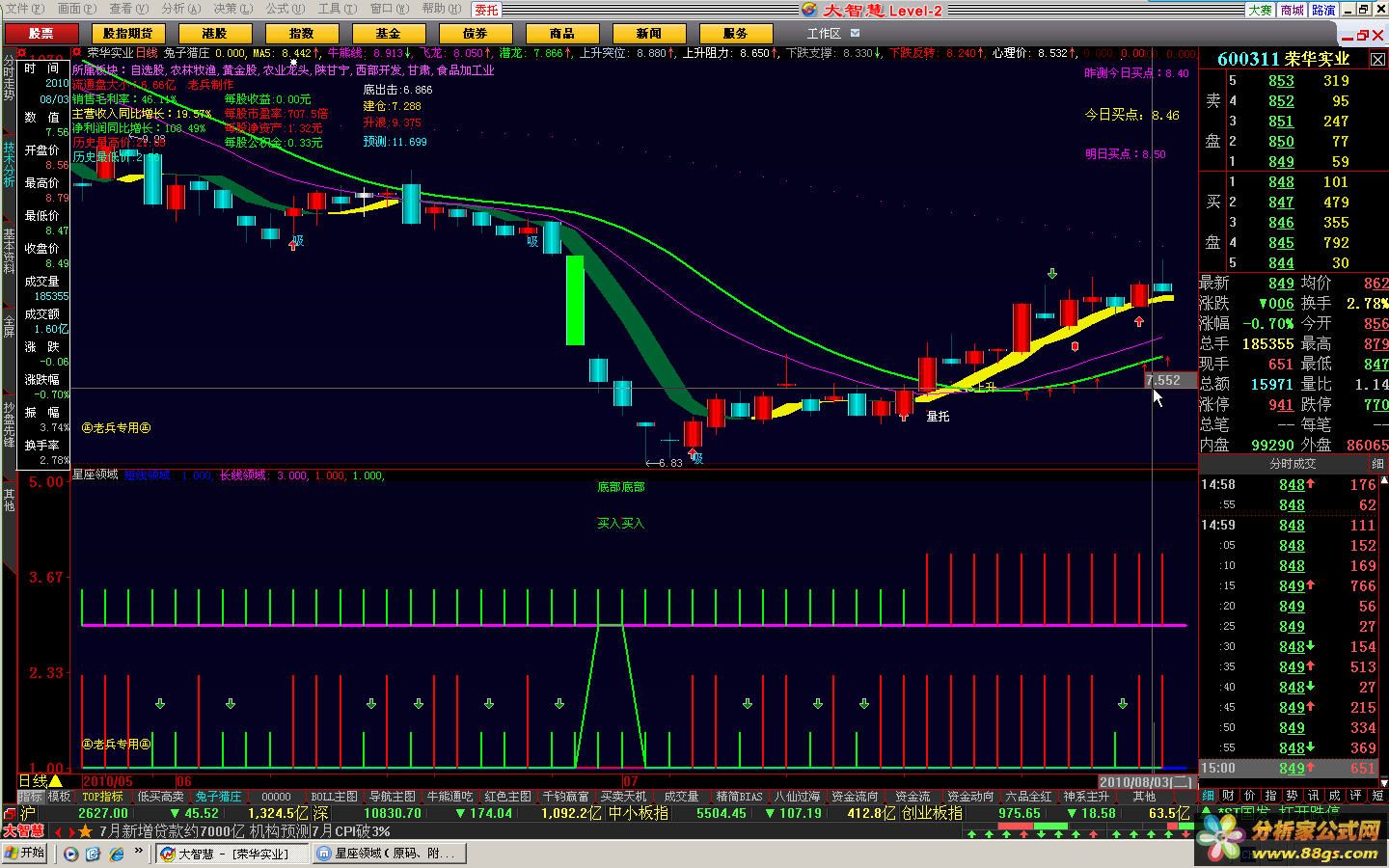Open the 路演 link at top right
The image size is (1389, 868).
tap(1323, 10)
